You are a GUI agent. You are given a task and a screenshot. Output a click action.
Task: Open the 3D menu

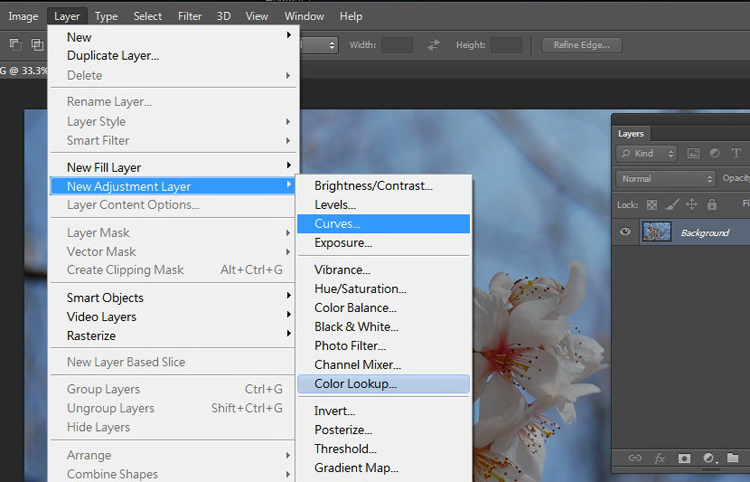click(223, 16)
